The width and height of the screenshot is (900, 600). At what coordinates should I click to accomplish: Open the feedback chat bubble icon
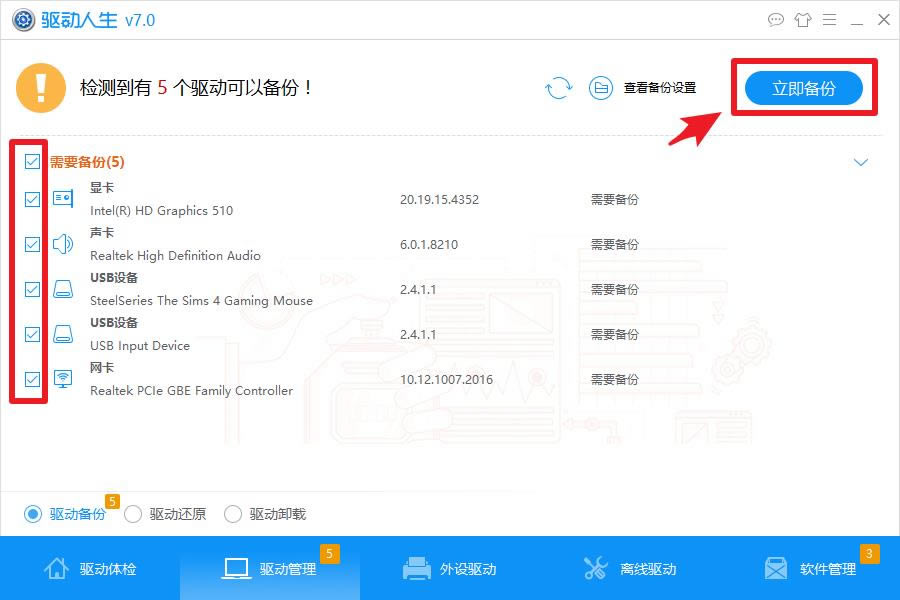[x=776, y=20]
